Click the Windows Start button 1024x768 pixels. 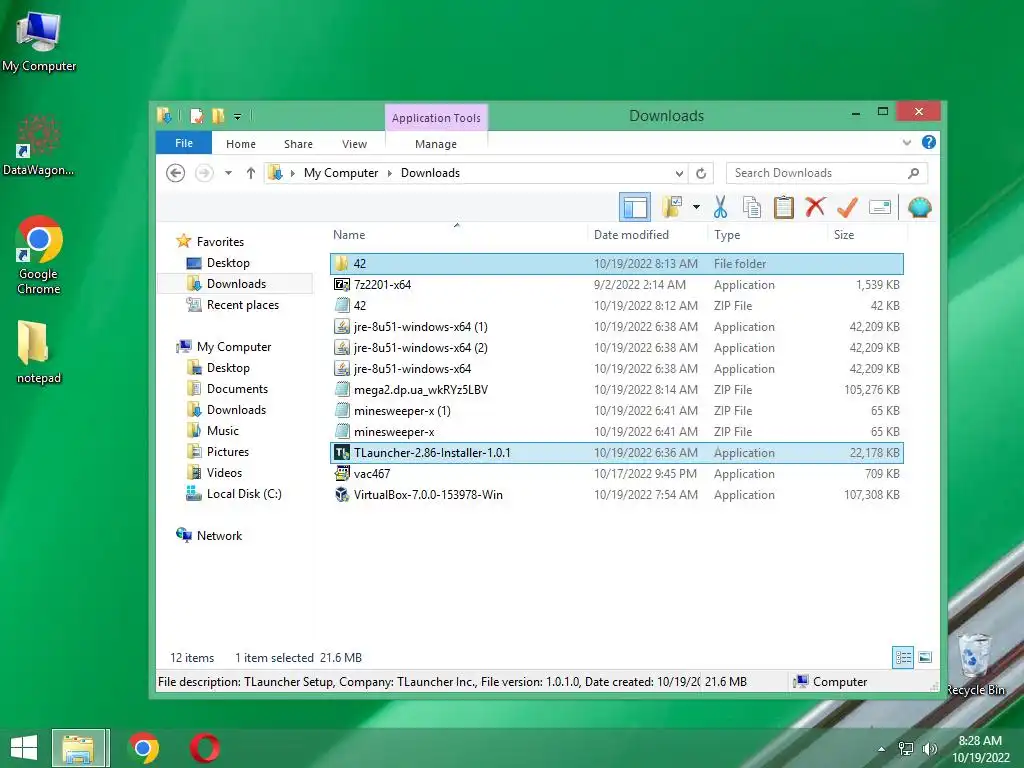point(24,748)
